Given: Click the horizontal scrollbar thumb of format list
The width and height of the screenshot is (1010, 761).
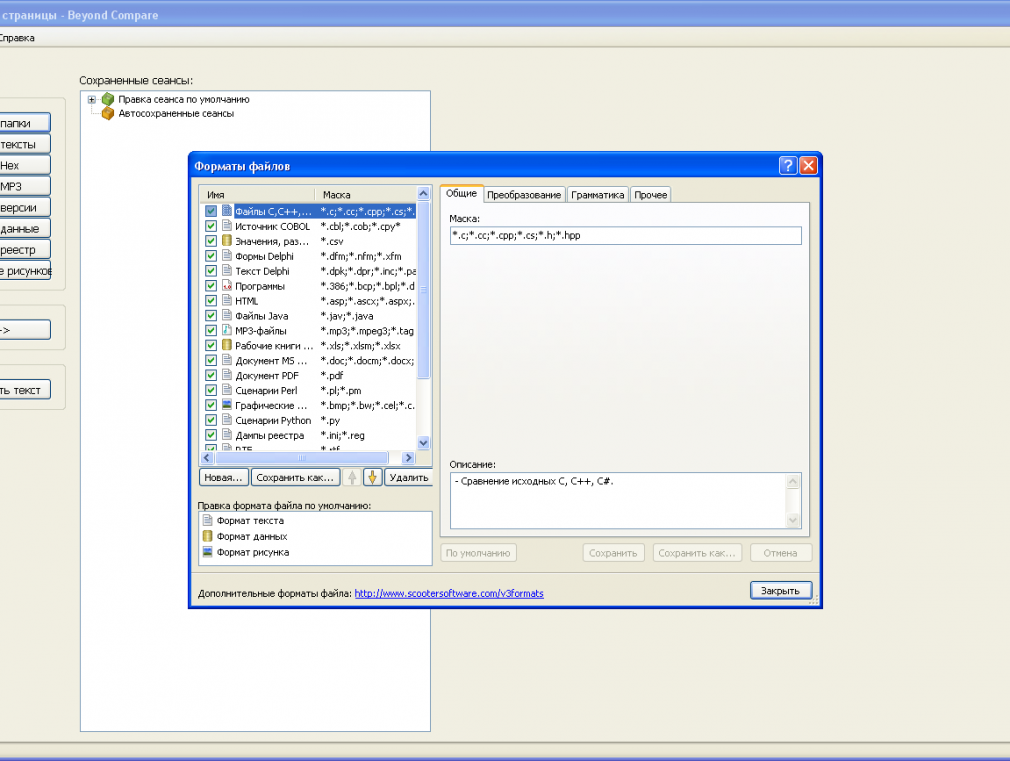Looking at the screenshot, I should [301, 458].
